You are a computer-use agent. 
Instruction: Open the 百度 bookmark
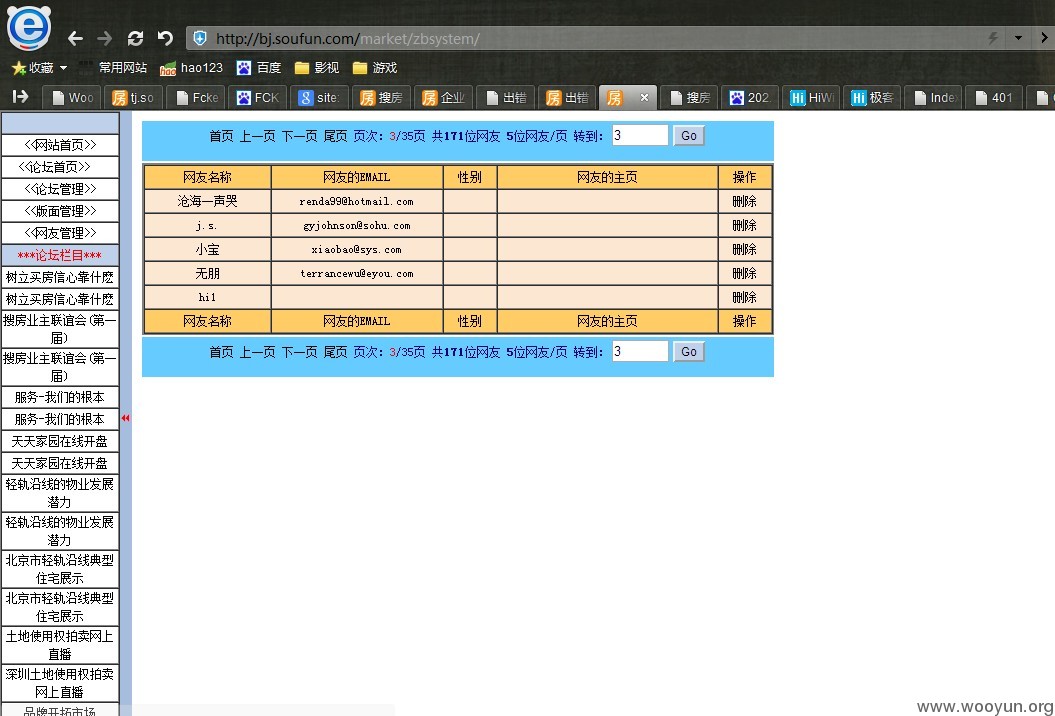point(258,68)
